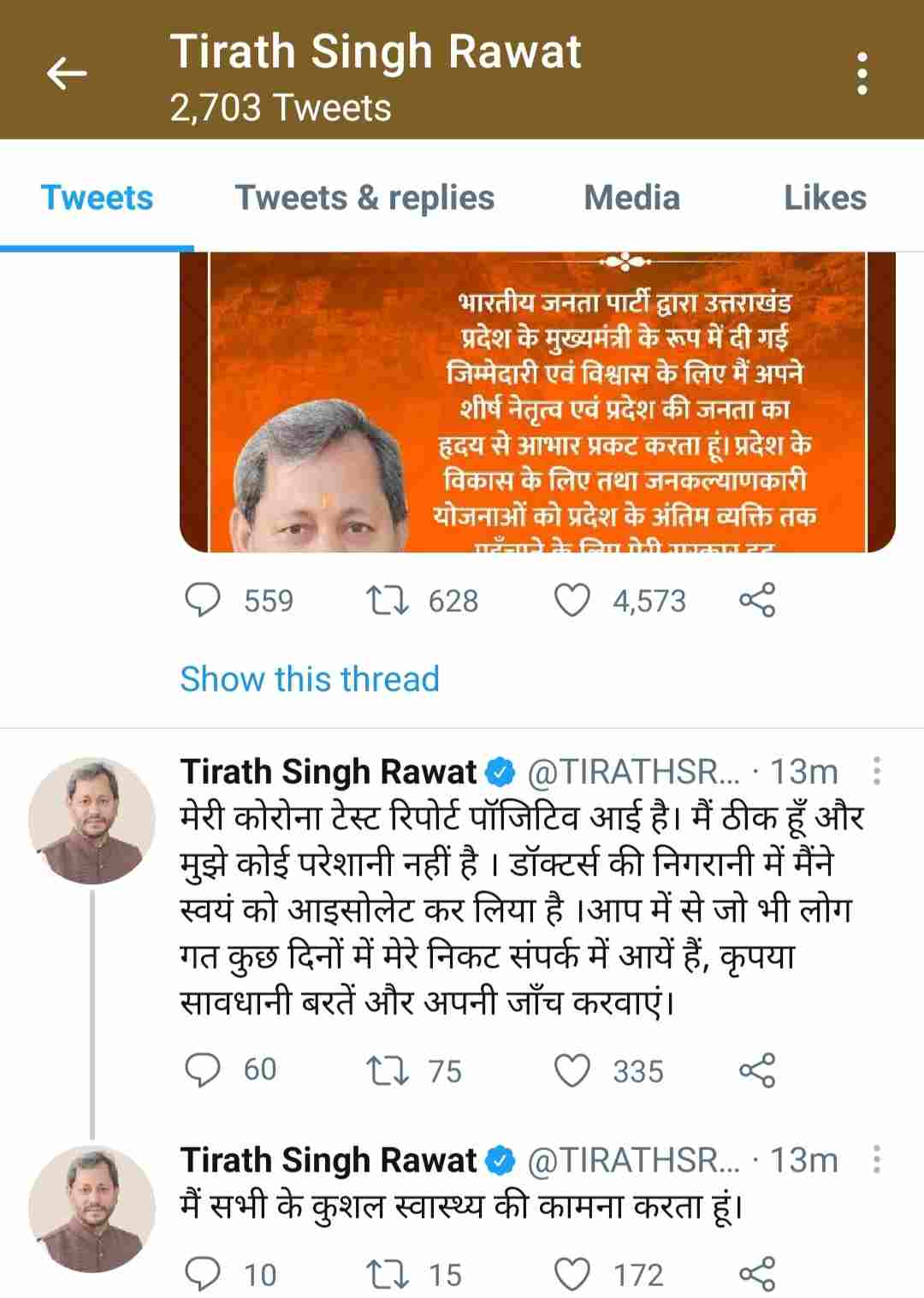924x1298 pixels.
Task: Expand options for the last tweet
Action: tap(877, 1160)
